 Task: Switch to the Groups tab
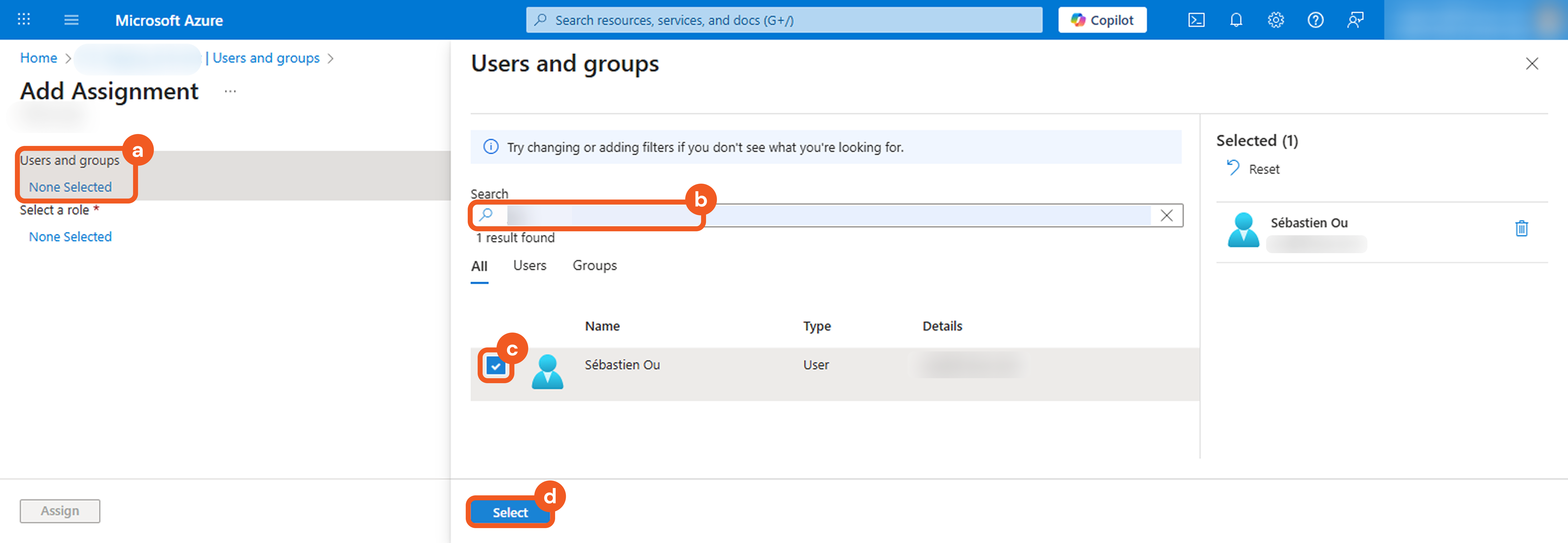[x=594, y=265]
